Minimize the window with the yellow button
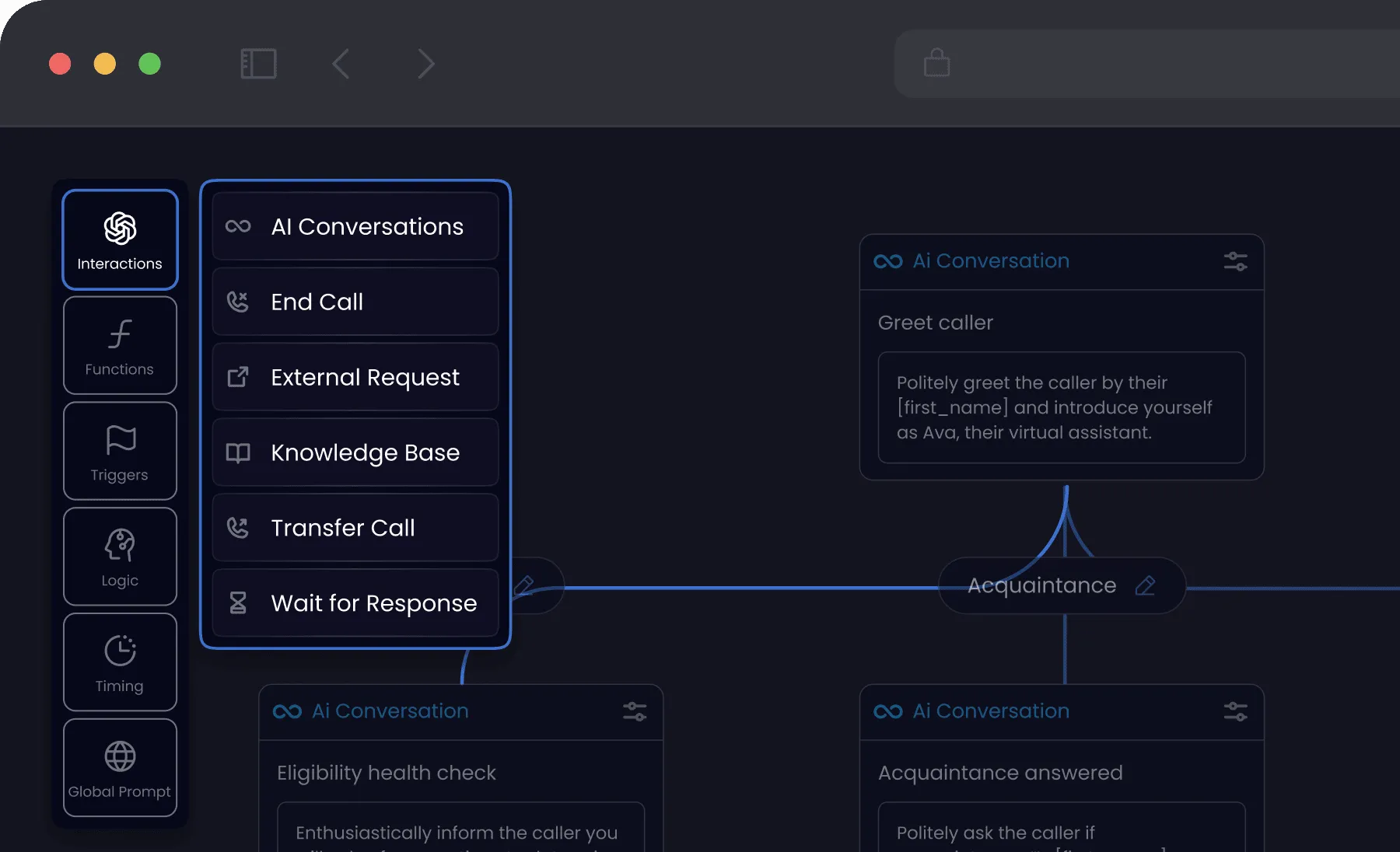 105,64
